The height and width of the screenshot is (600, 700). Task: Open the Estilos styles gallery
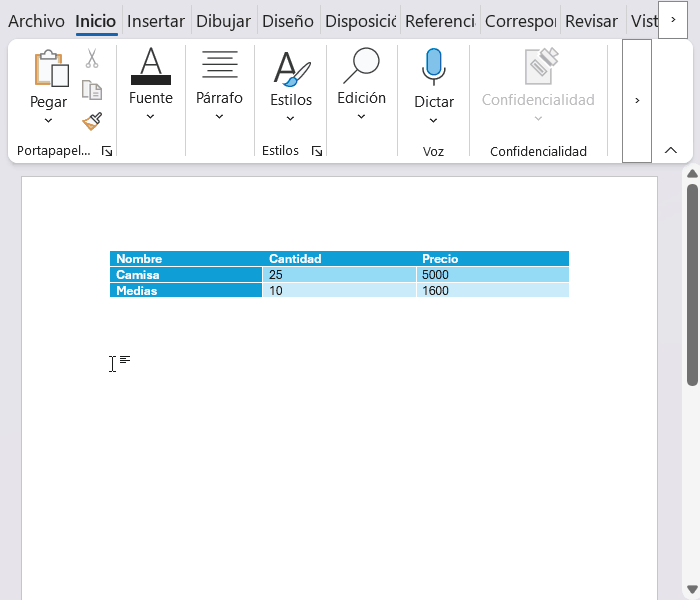coord(290,85)
